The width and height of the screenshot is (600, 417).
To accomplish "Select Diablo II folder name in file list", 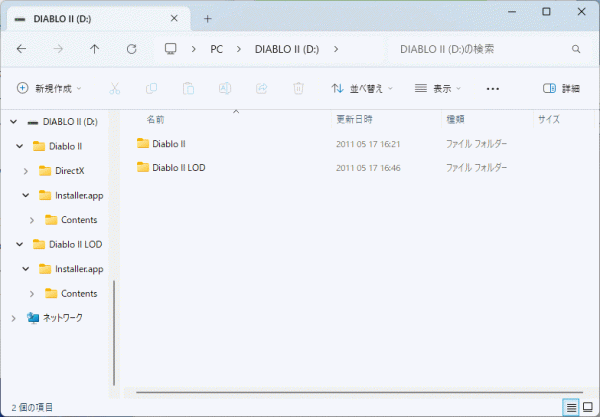I will [x=169, y=143].
